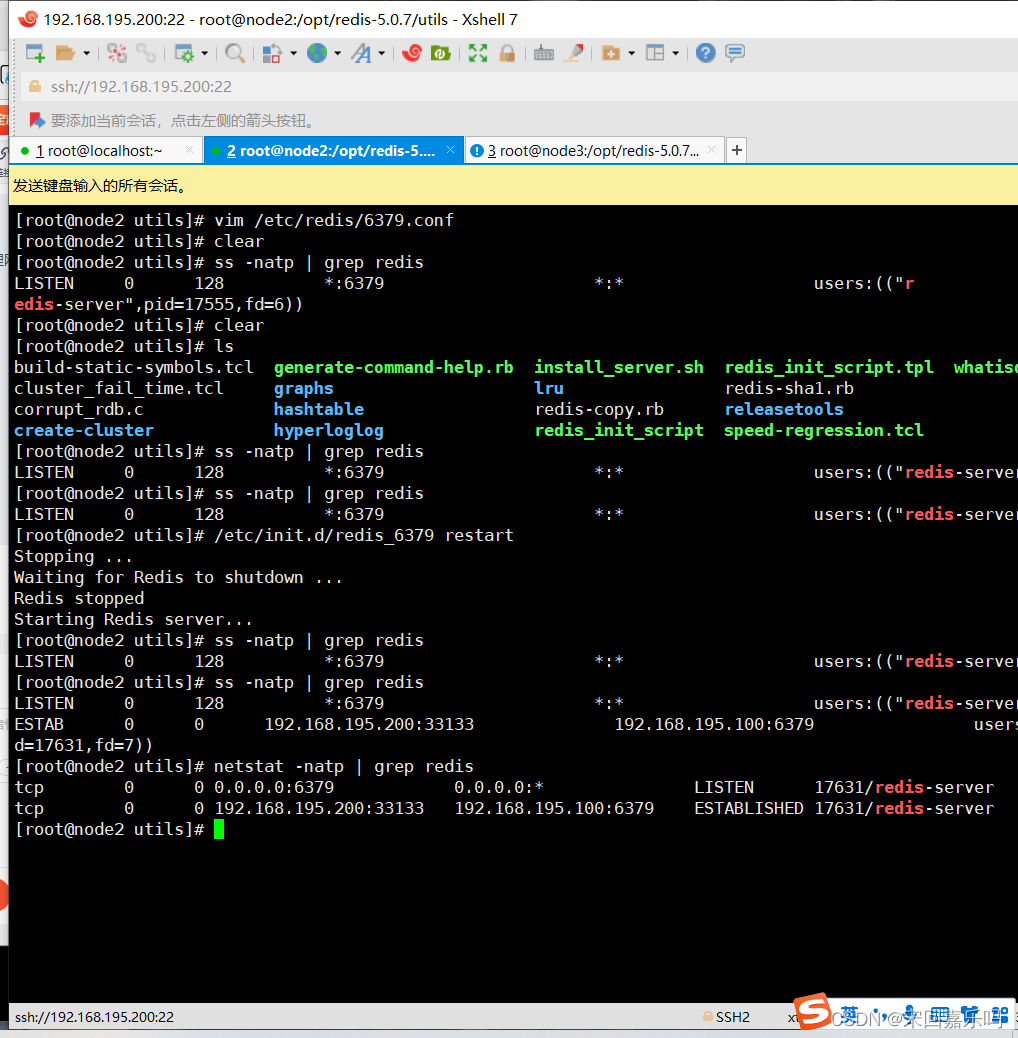
Task: Expand the Properties dropdown arrow
Action: 205,53
